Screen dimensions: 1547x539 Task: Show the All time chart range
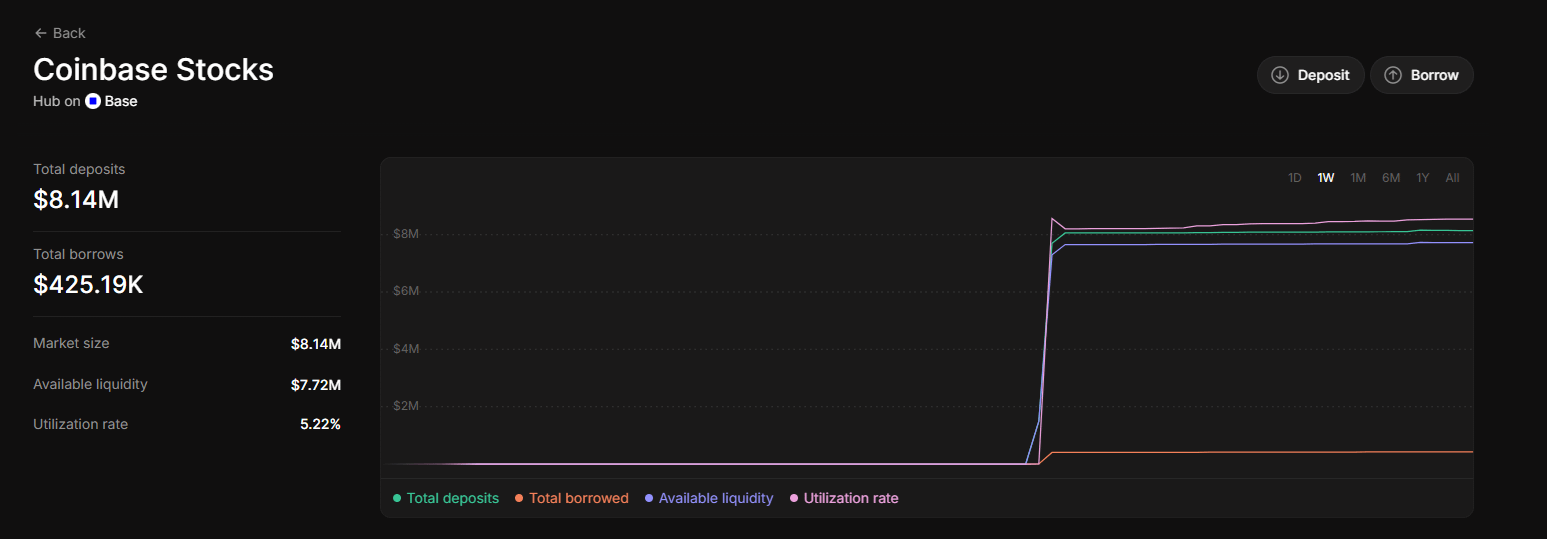pyautogui.click(x=1452, y=178)
